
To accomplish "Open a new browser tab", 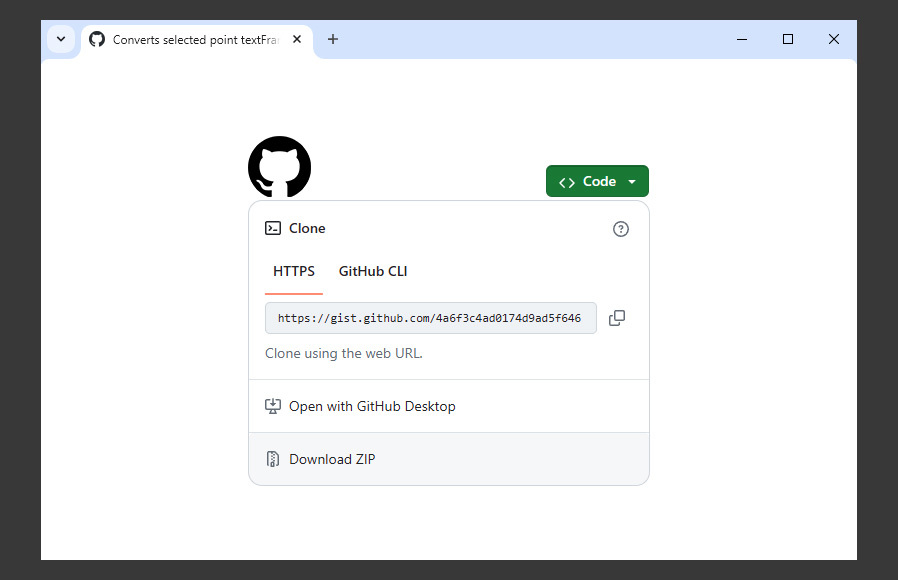I will pos(333,40).
